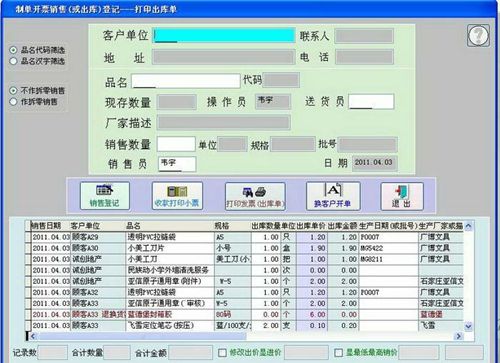Viewport: 500px width, 363px height.
Task: Click horizontal scrollbar left arrow
Action: pos(33,336)
